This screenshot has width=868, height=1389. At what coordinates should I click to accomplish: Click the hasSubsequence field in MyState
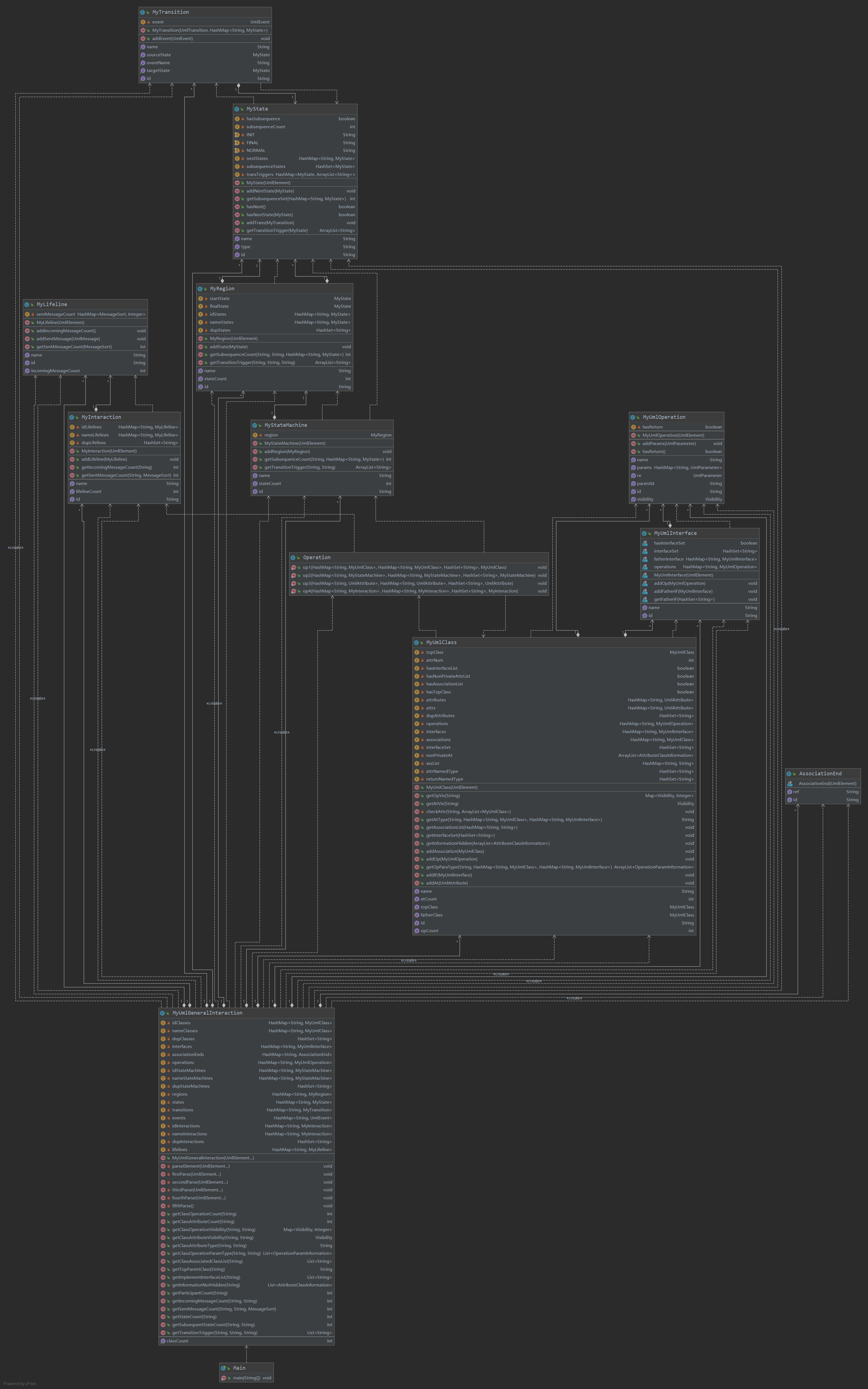(x=263, y=119)
